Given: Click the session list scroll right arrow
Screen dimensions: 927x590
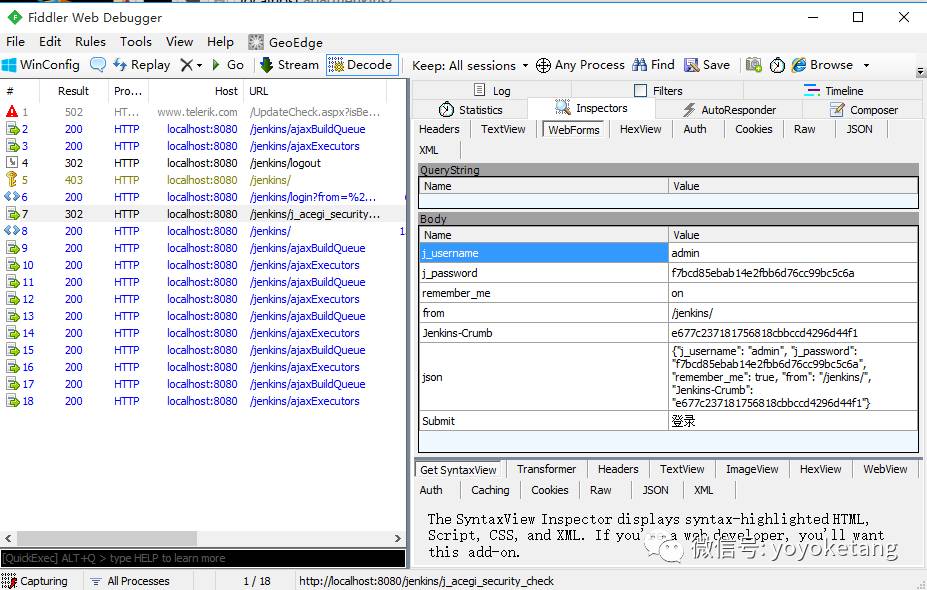Looking at the screenshot, I should point(397,539).
